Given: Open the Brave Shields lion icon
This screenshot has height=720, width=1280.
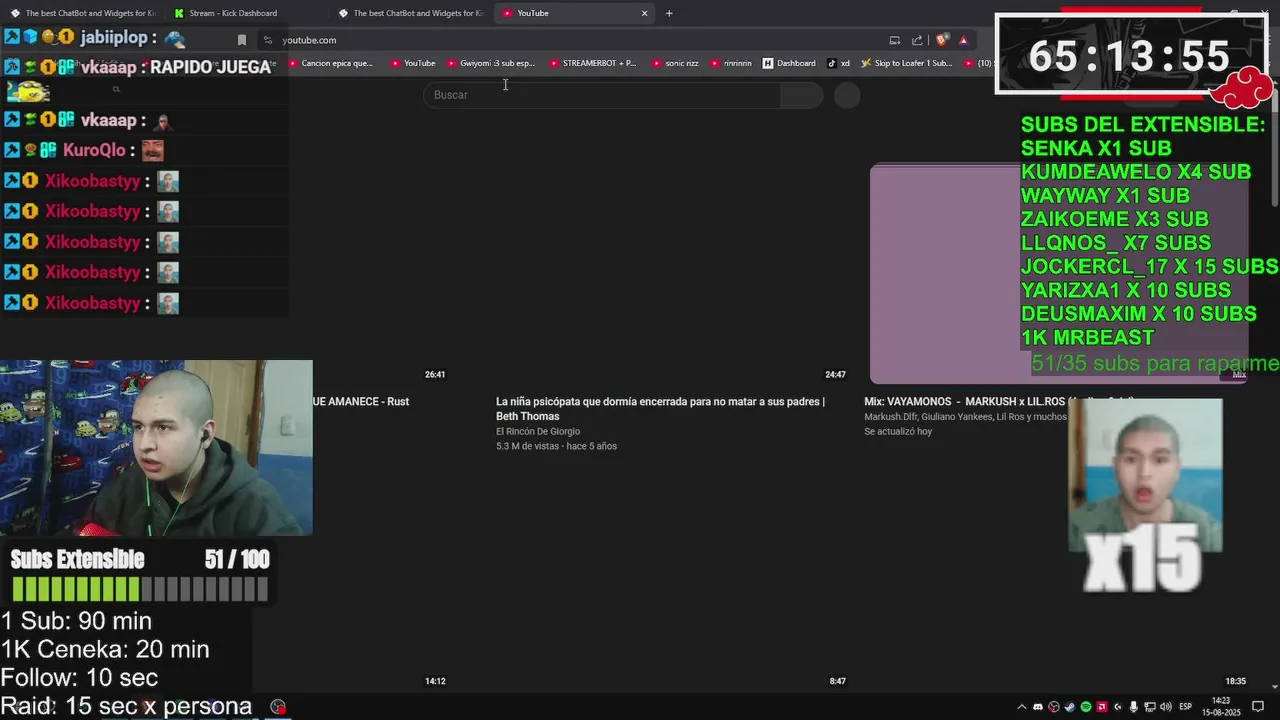Looking at the screenshot, I should pos(942,40).
